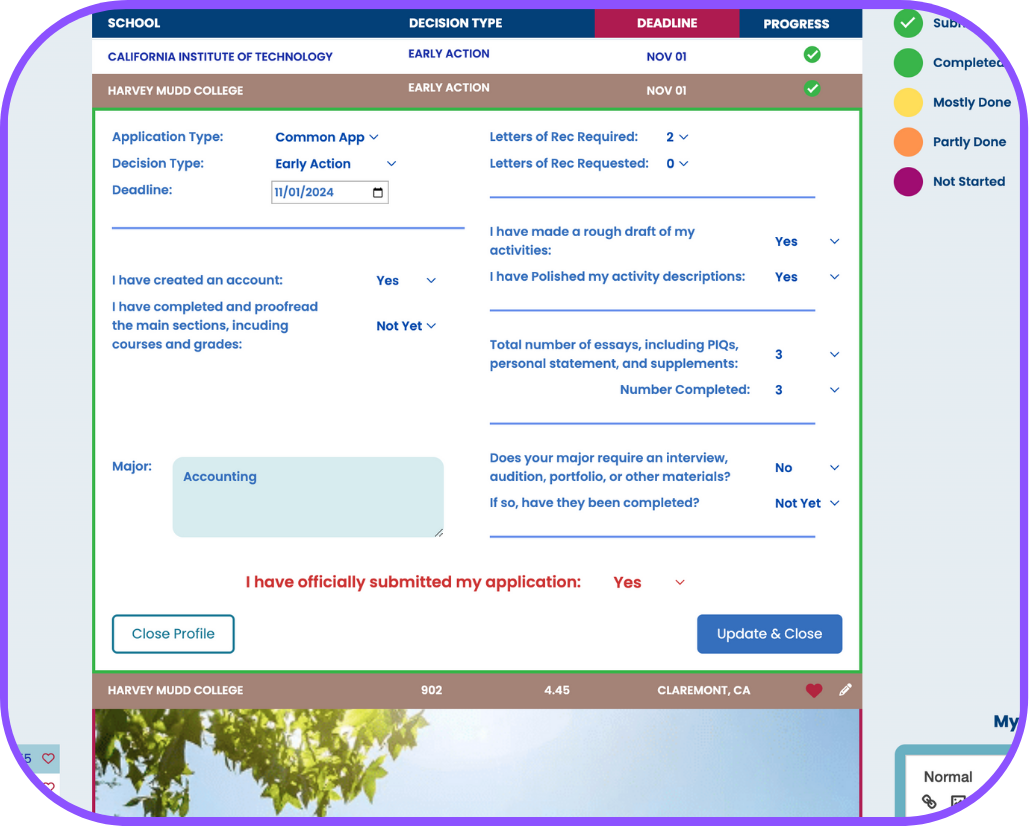1031x828 pixels.
Task: Click Harvey Mudd NOV 01 deadline cell
Action: click(x=666, y=91)
